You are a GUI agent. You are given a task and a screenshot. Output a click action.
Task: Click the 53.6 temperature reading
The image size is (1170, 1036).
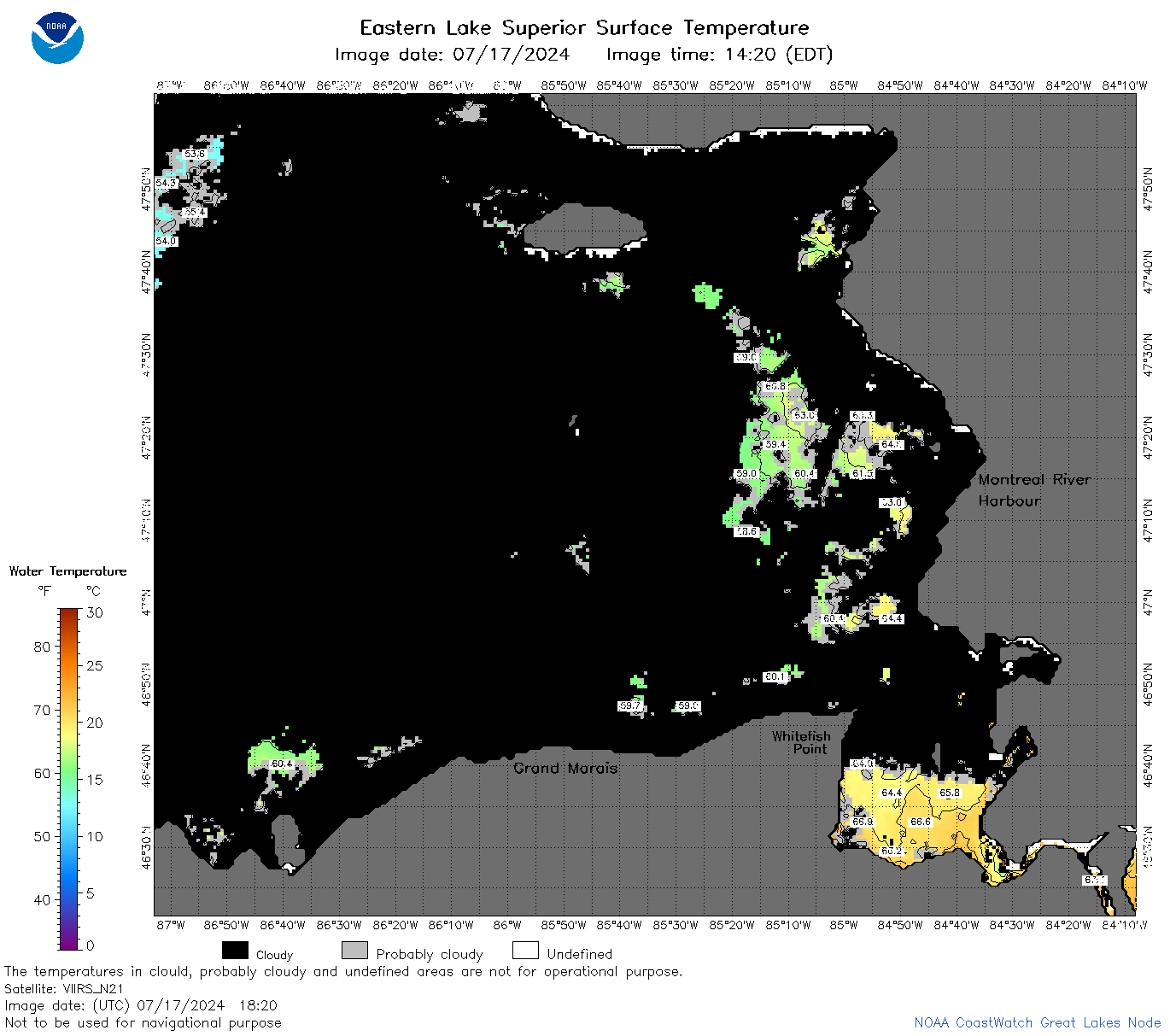pos(195,154)
